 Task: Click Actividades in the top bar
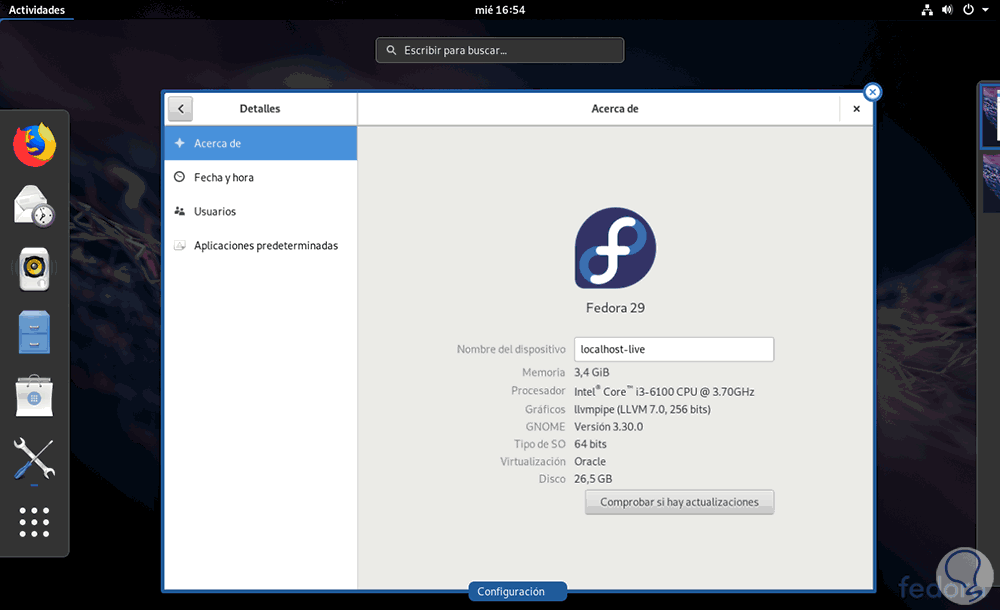(x=36, y=10)
